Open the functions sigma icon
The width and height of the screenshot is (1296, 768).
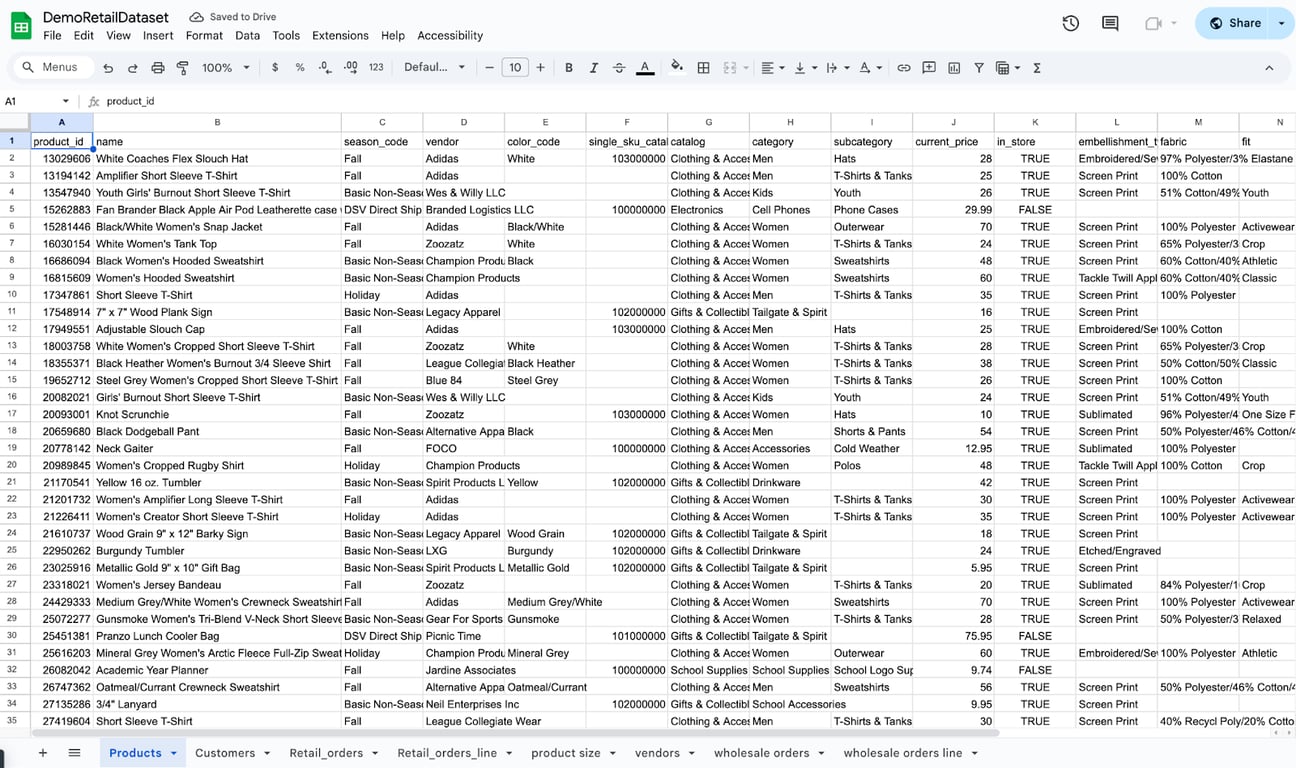[x=1037, y=68]
